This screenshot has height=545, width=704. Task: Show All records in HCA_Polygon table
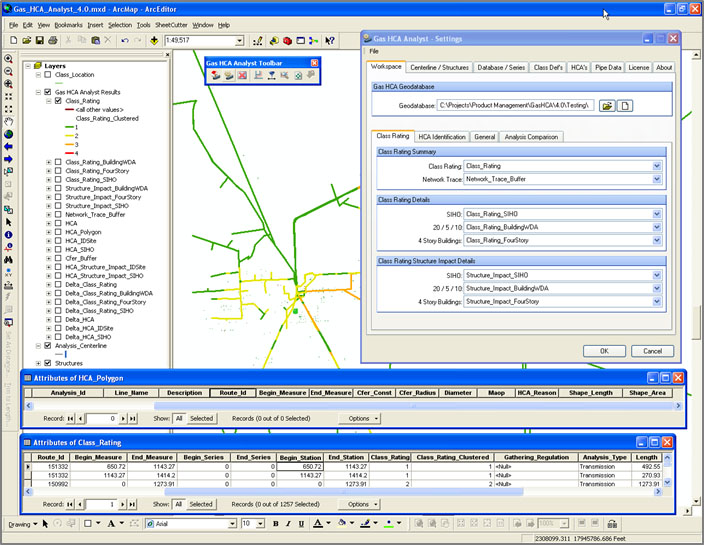tap(179, 418)
